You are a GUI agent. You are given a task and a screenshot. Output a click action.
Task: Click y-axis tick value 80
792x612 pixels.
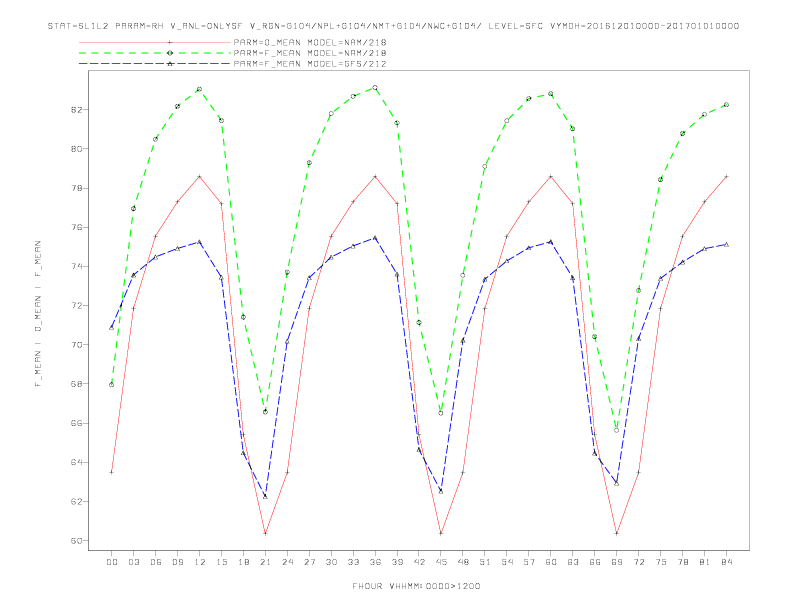coord(76,149)
